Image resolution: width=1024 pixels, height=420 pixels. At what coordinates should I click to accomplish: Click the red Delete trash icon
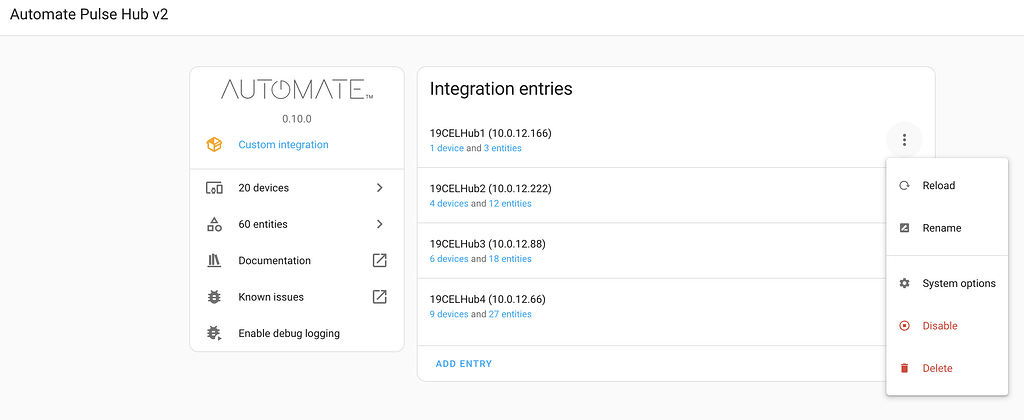(904, 368)
